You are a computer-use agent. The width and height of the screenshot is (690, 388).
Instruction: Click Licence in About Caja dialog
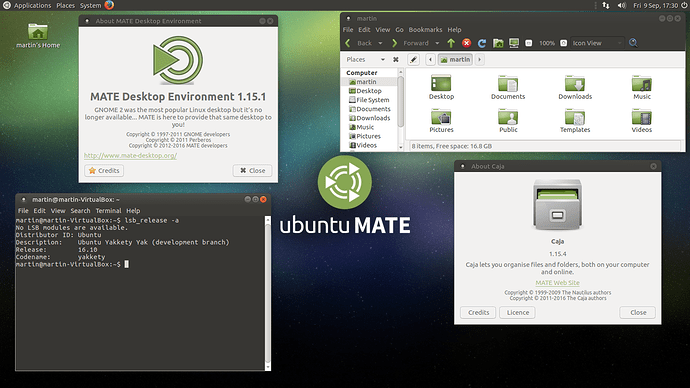(518, 312)
